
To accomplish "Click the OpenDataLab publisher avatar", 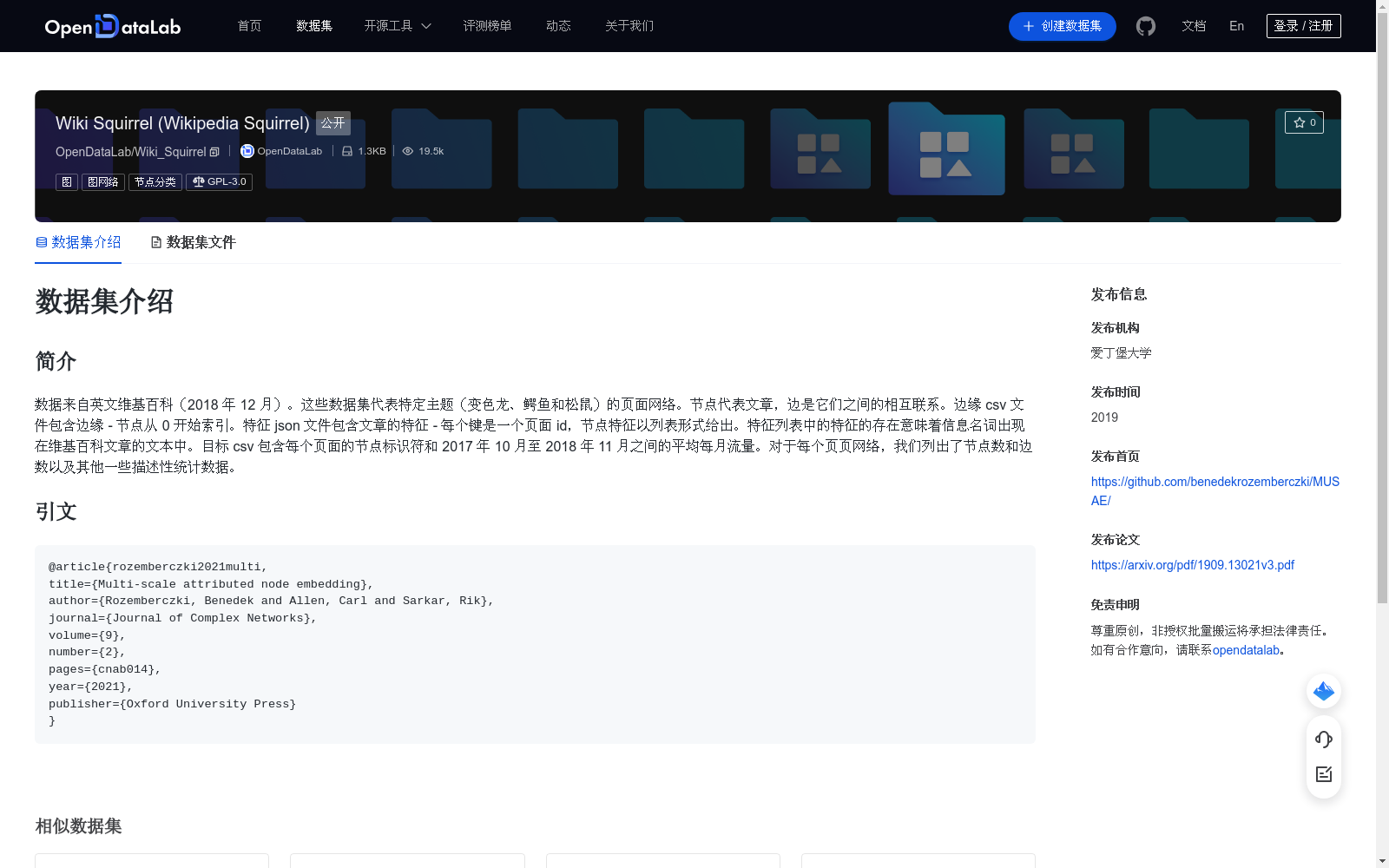I will tap(247, 151).
